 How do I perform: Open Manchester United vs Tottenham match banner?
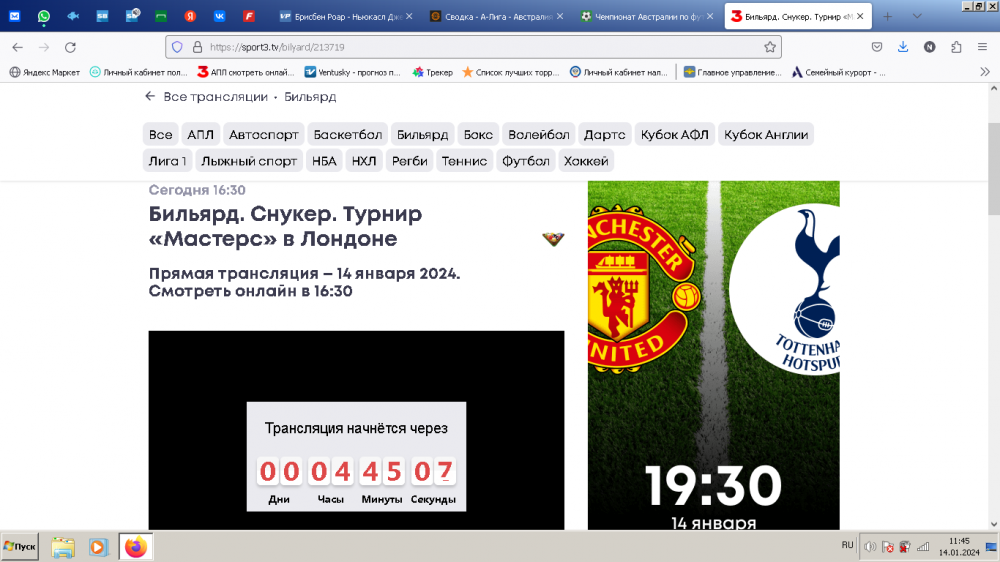pos(713,355)
